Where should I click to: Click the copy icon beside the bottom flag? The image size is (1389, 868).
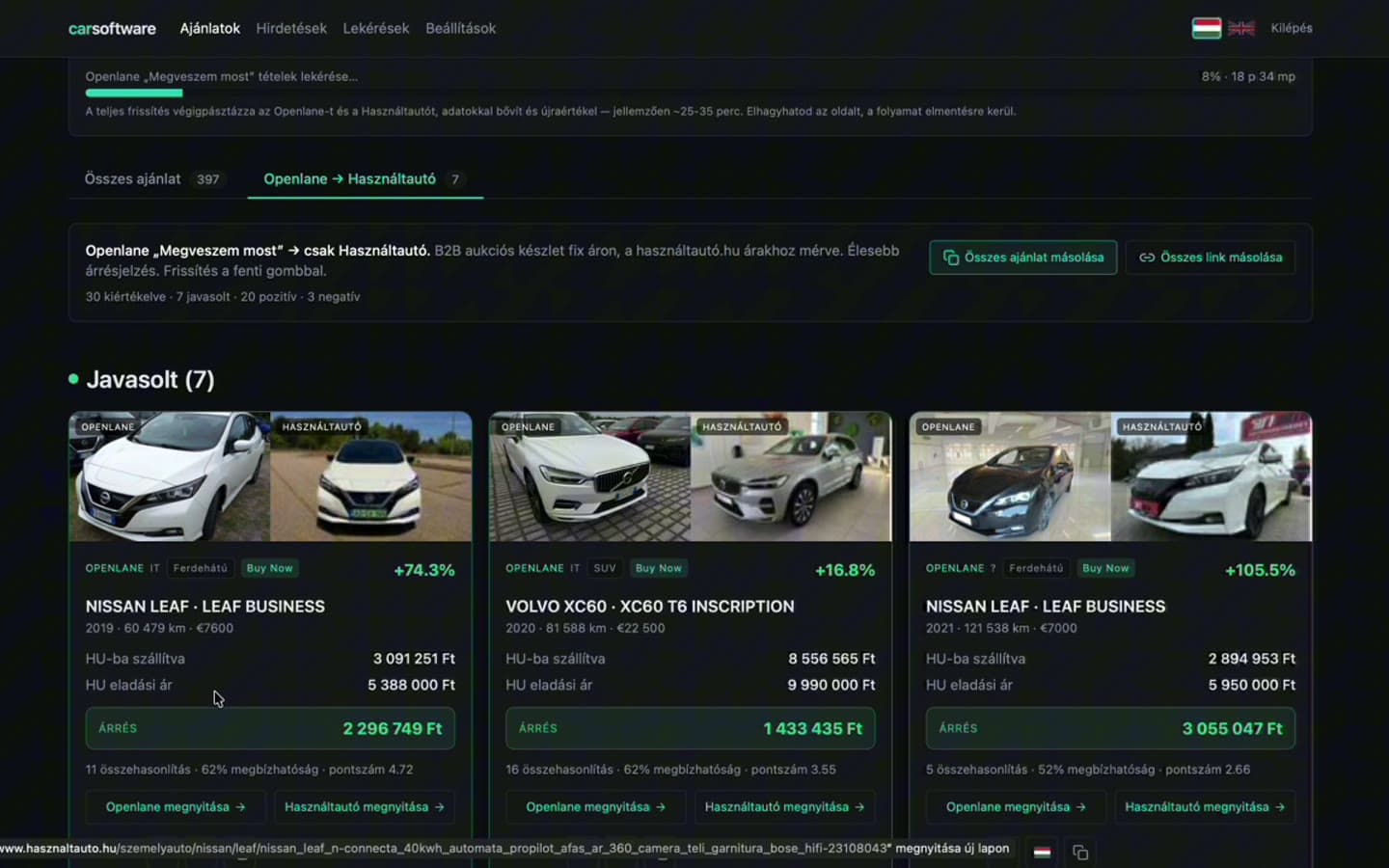pos(1080,852)
